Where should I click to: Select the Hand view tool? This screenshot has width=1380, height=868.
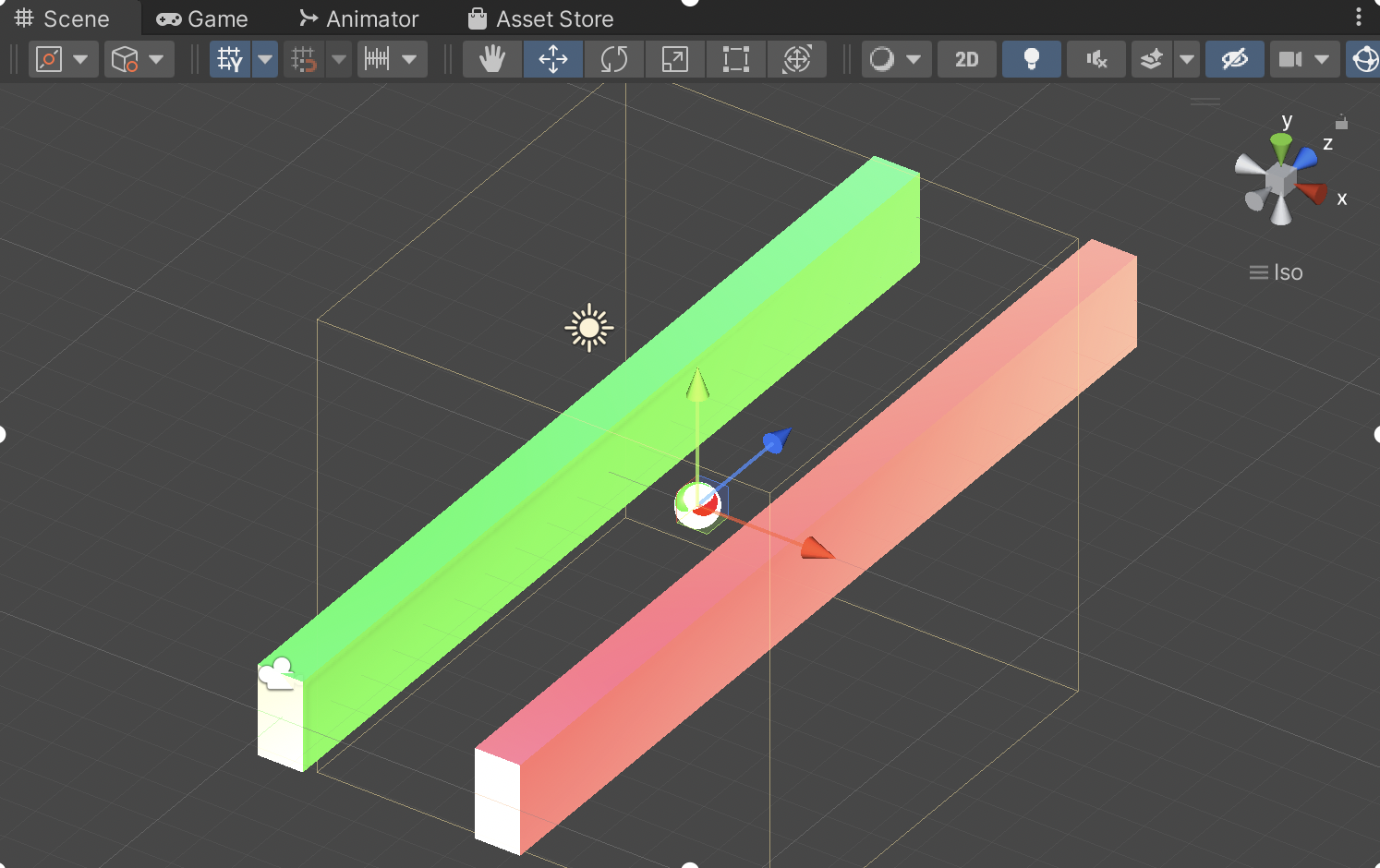(x=492, y=60)
